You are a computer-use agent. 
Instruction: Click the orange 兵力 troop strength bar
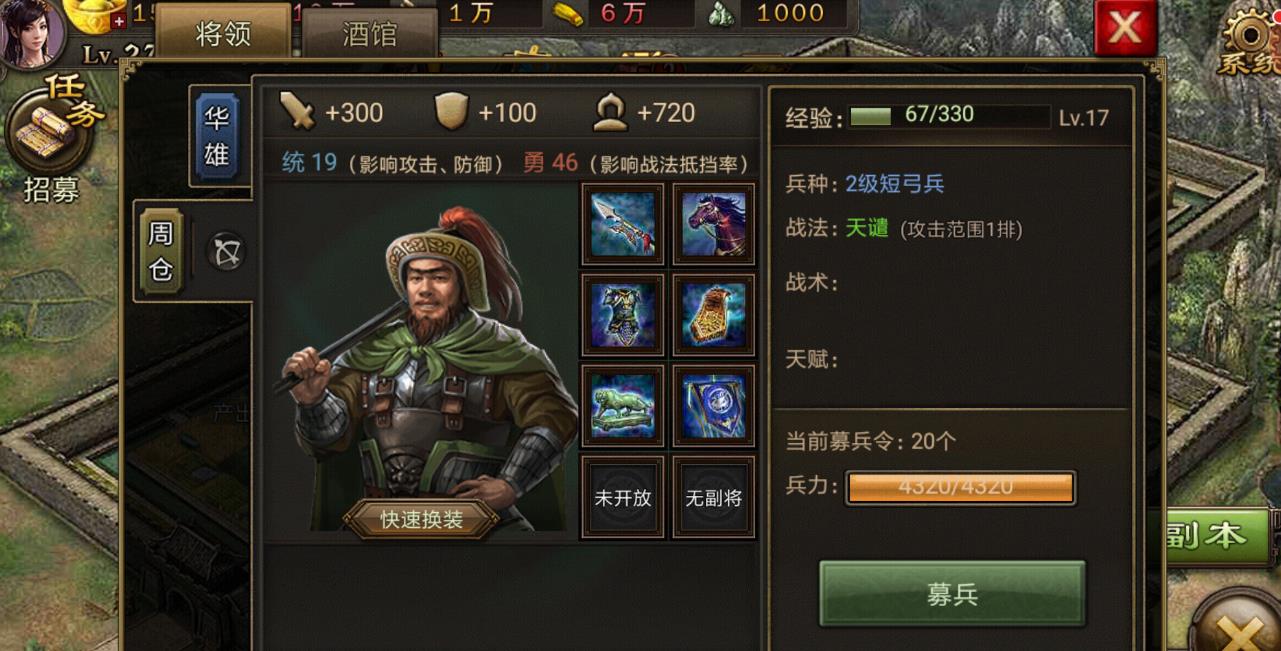pyautogui.click(x=960, y=488)
